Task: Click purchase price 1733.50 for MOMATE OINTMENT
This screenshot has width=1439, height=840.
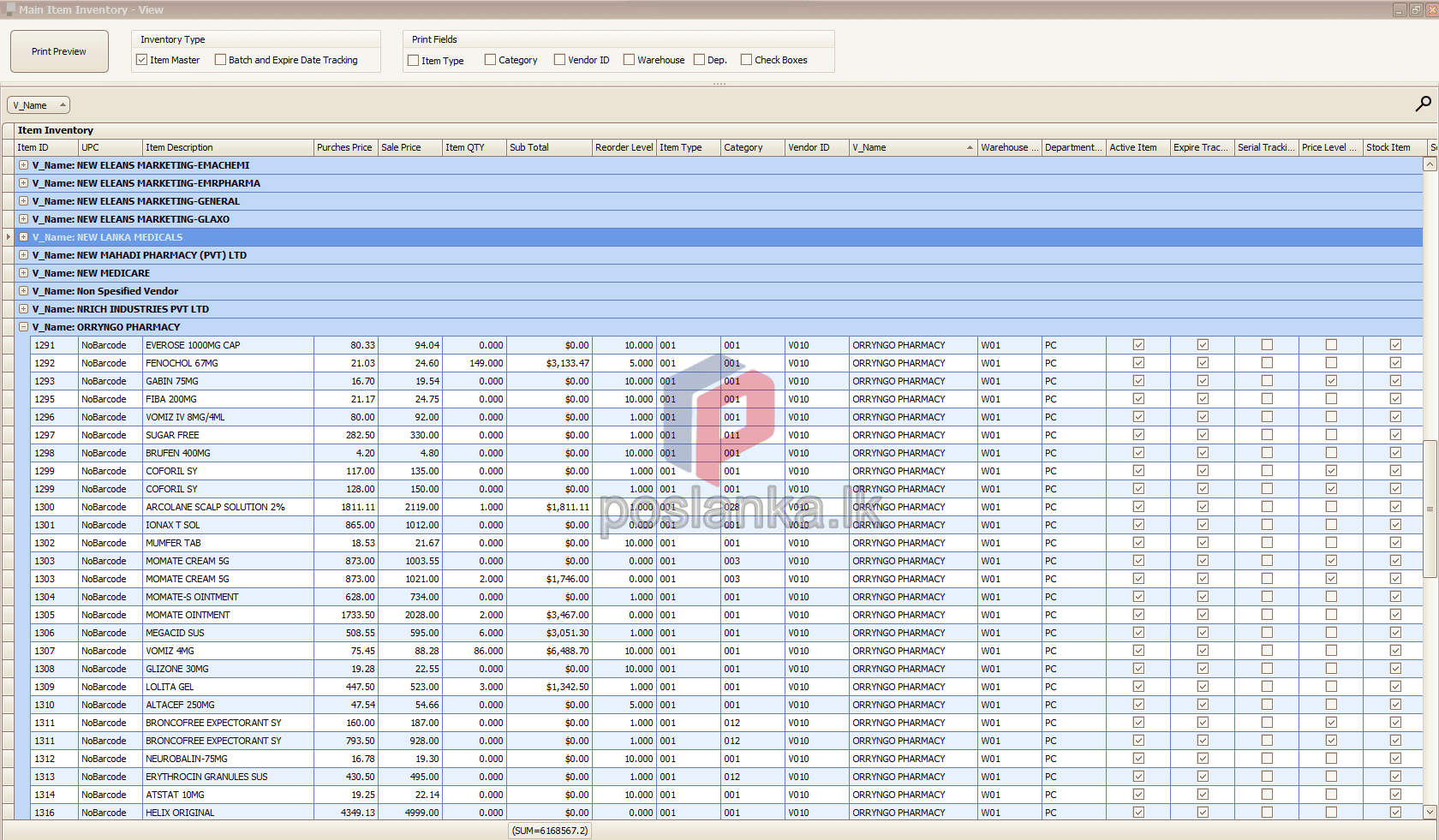Action: coord(346,615)
